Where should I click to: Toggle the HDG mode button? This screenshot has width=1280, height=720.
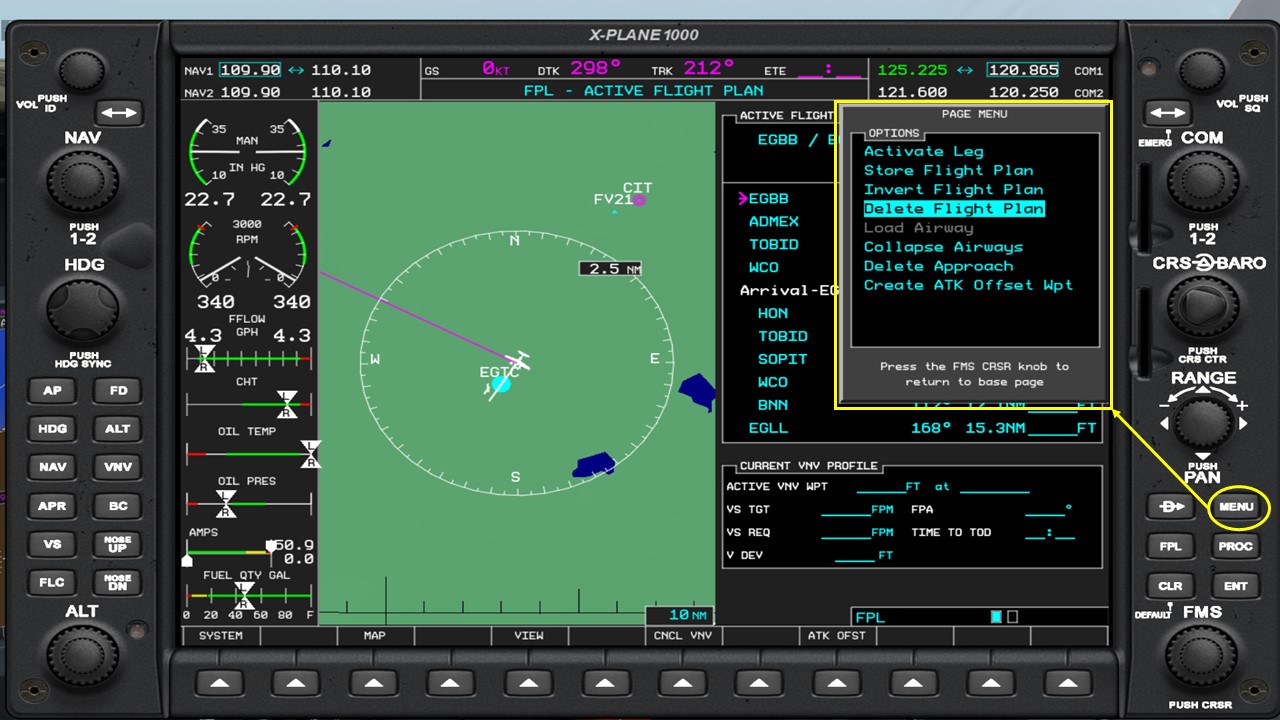[52, 429]
